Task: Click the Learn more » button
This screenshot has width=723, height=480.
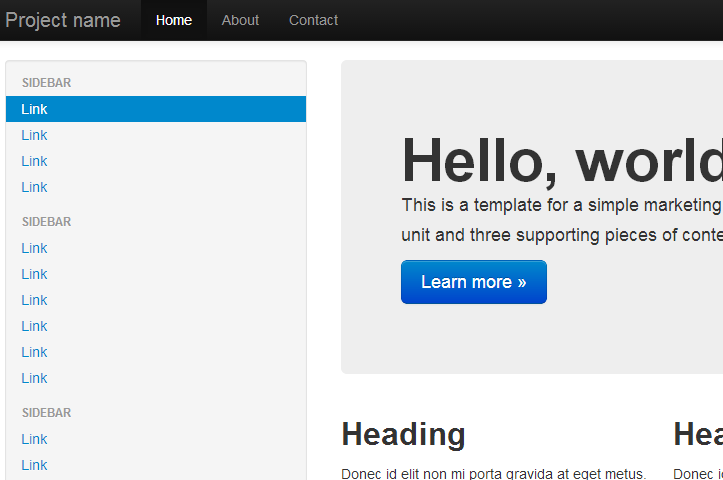Action: 474,282
